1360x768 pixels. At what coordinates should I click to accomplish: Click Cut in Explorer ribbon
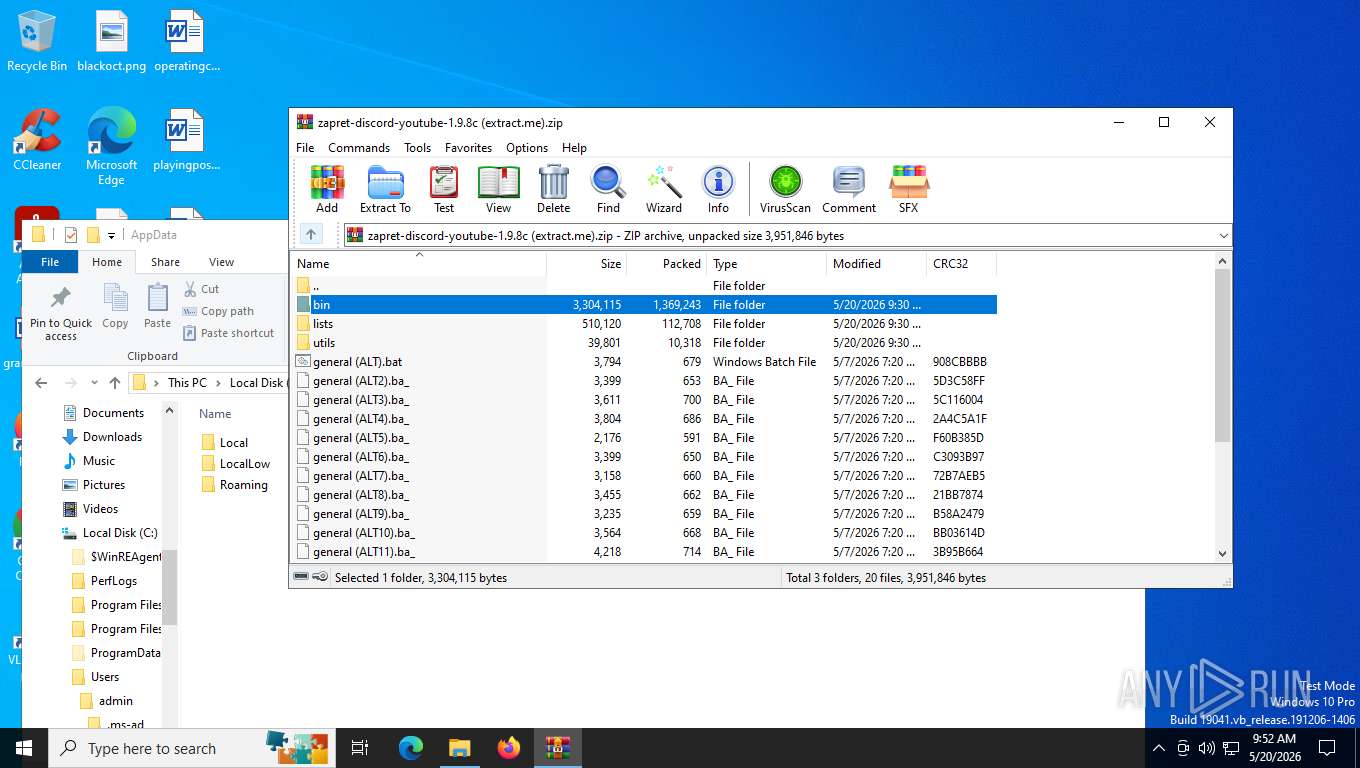click(x=201, y=289)
